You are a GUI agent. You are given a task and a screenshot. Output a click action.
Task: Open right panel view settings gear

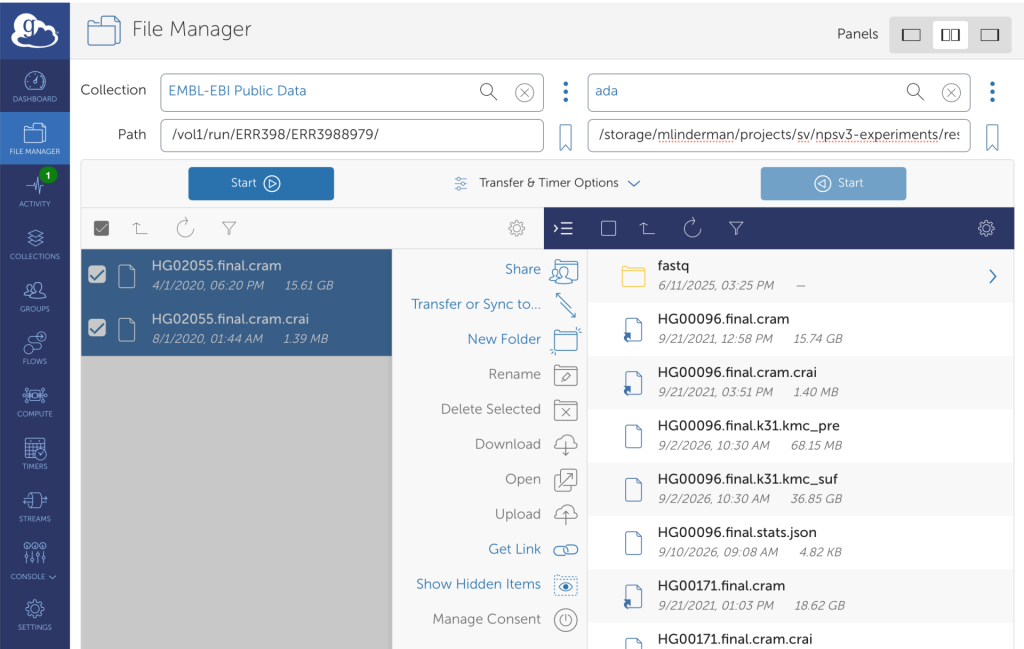point(986,228)
